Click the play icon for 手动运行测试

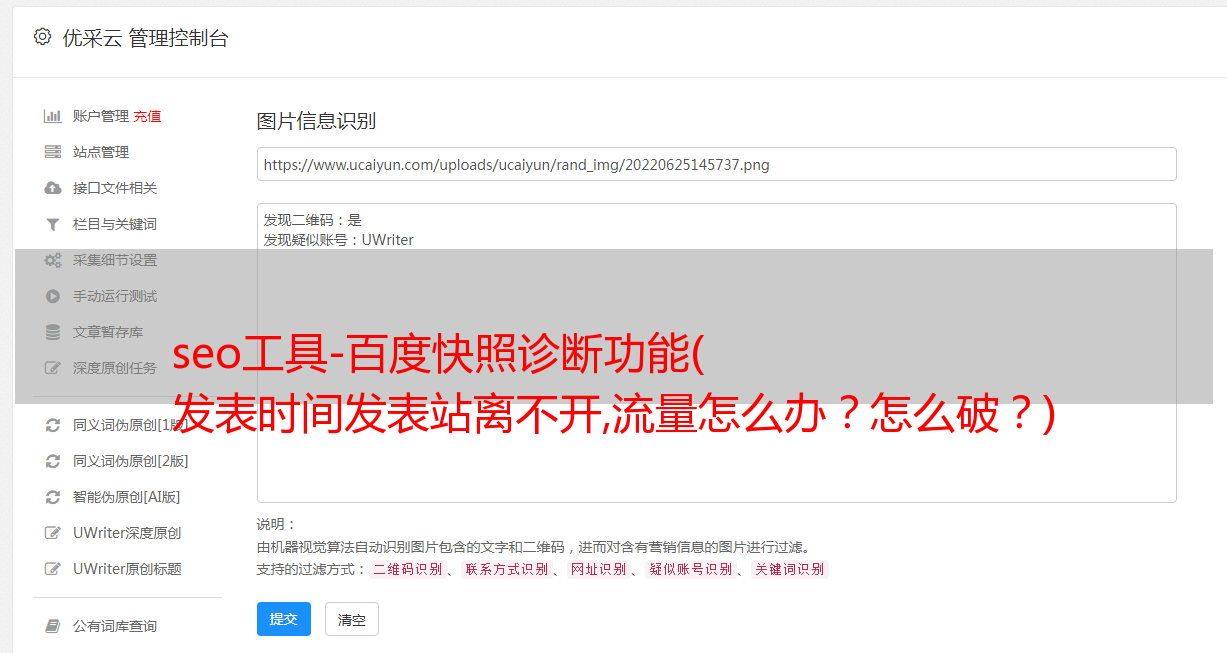point(53,296)
